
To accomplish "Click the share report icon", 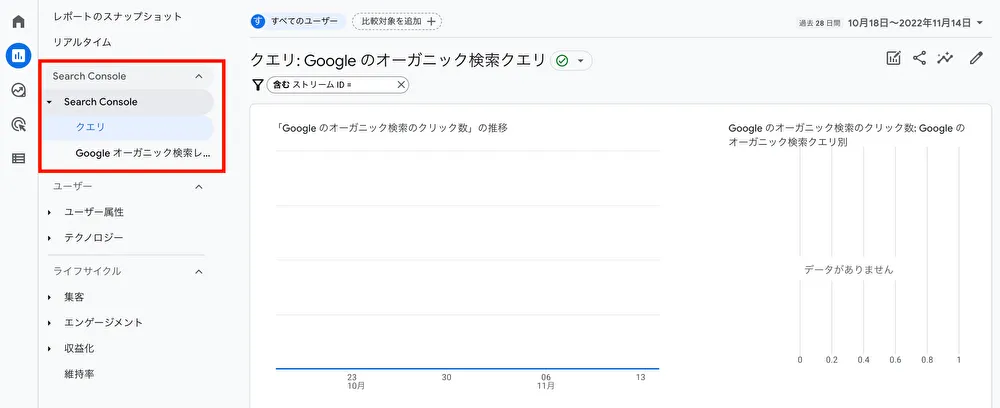I will click(919, 58).
